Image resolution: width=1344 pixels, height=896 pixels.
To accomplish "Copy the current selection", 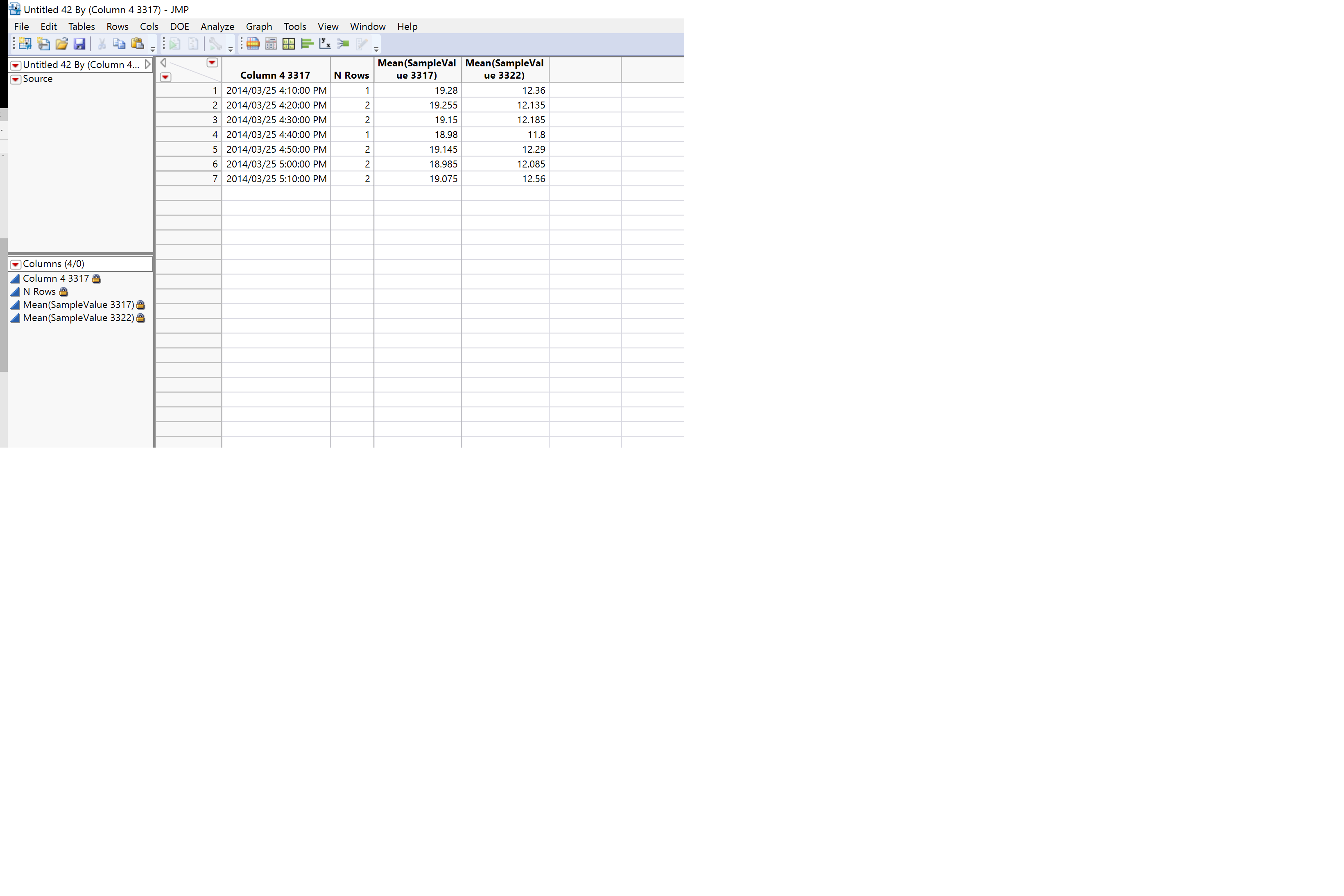I will pos(120,44).
